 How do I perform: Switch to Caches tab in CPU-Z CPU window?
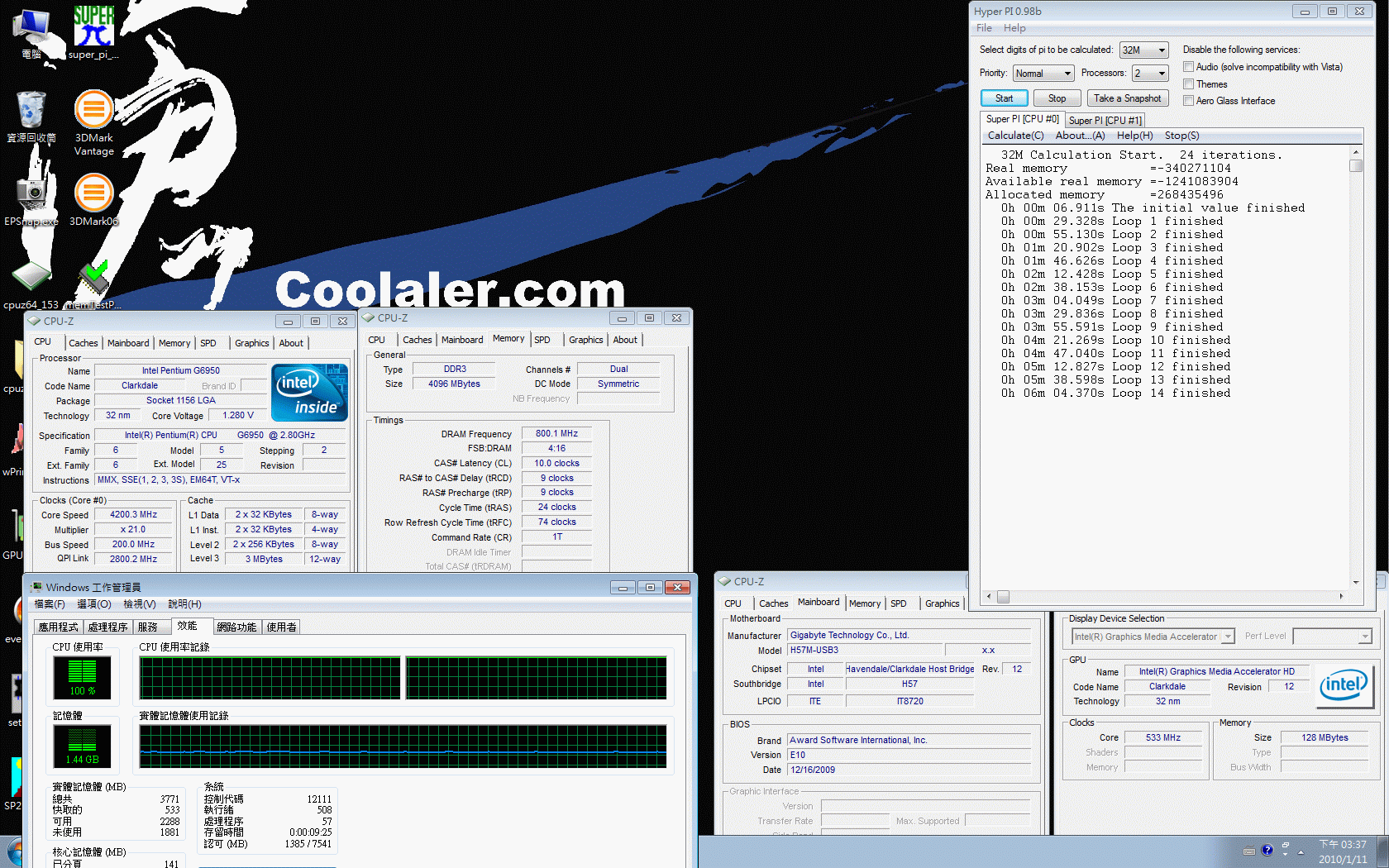point(83,343)
